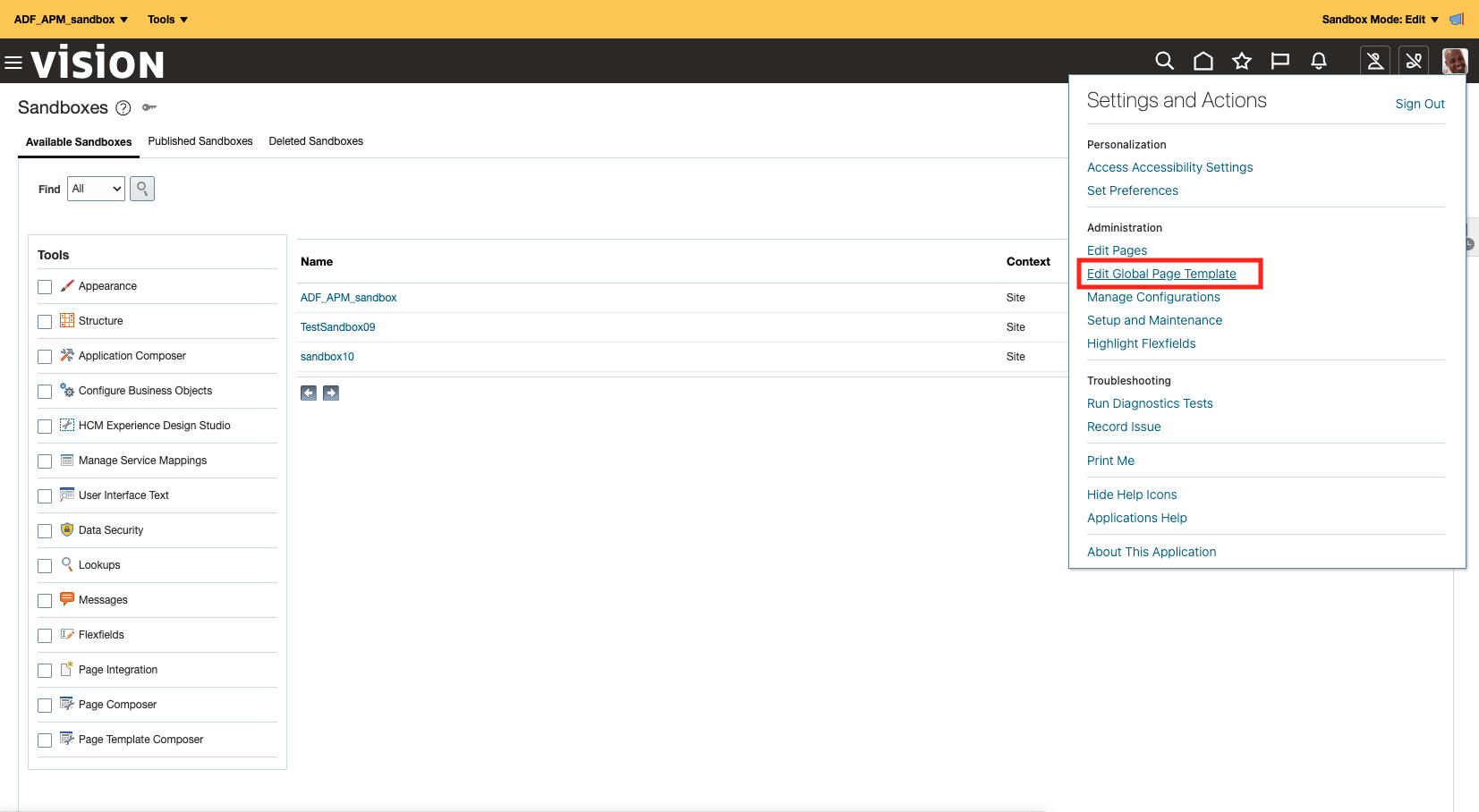This screenshot has height=812, width=1479.
Task: Open the sandbox10 link in the Name column
Action: pyautogui.click(x=327, y=356)
